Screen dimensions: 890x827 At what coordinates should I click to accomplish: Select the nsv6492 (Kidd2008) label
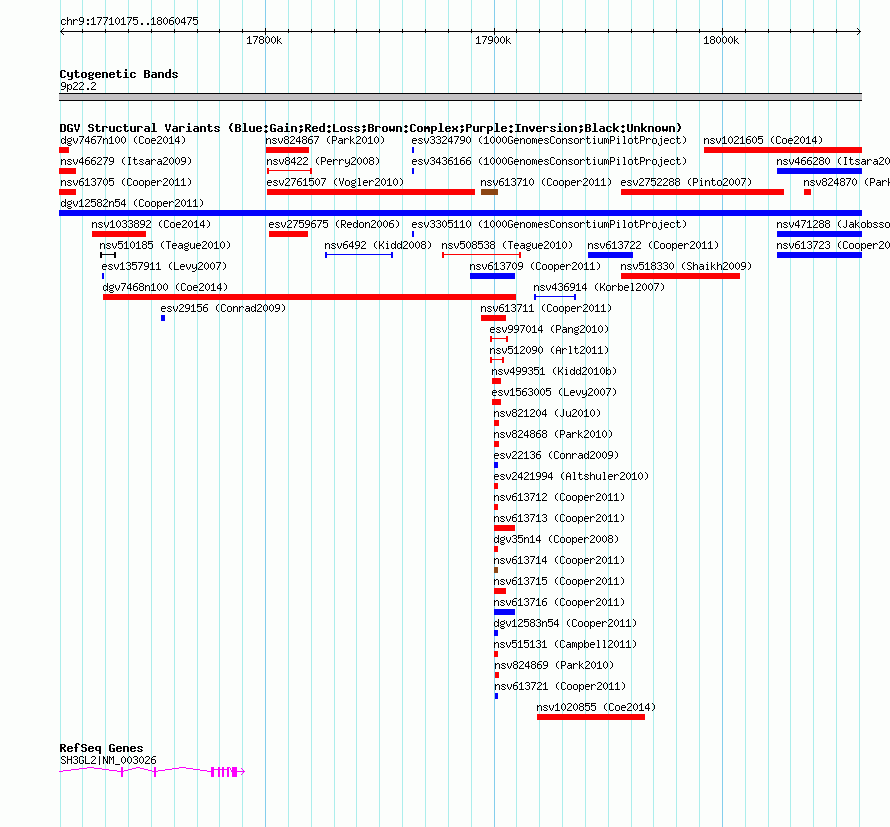(378, 245)
